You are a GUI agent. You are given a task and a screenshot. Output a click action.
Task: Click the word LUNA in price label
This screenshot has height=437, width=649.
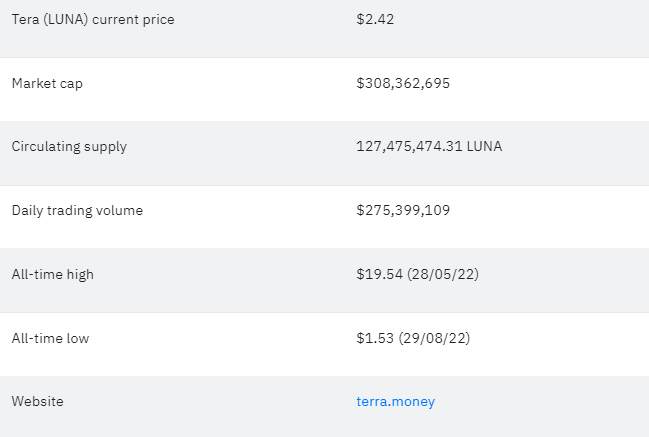[x=66, y=19]
